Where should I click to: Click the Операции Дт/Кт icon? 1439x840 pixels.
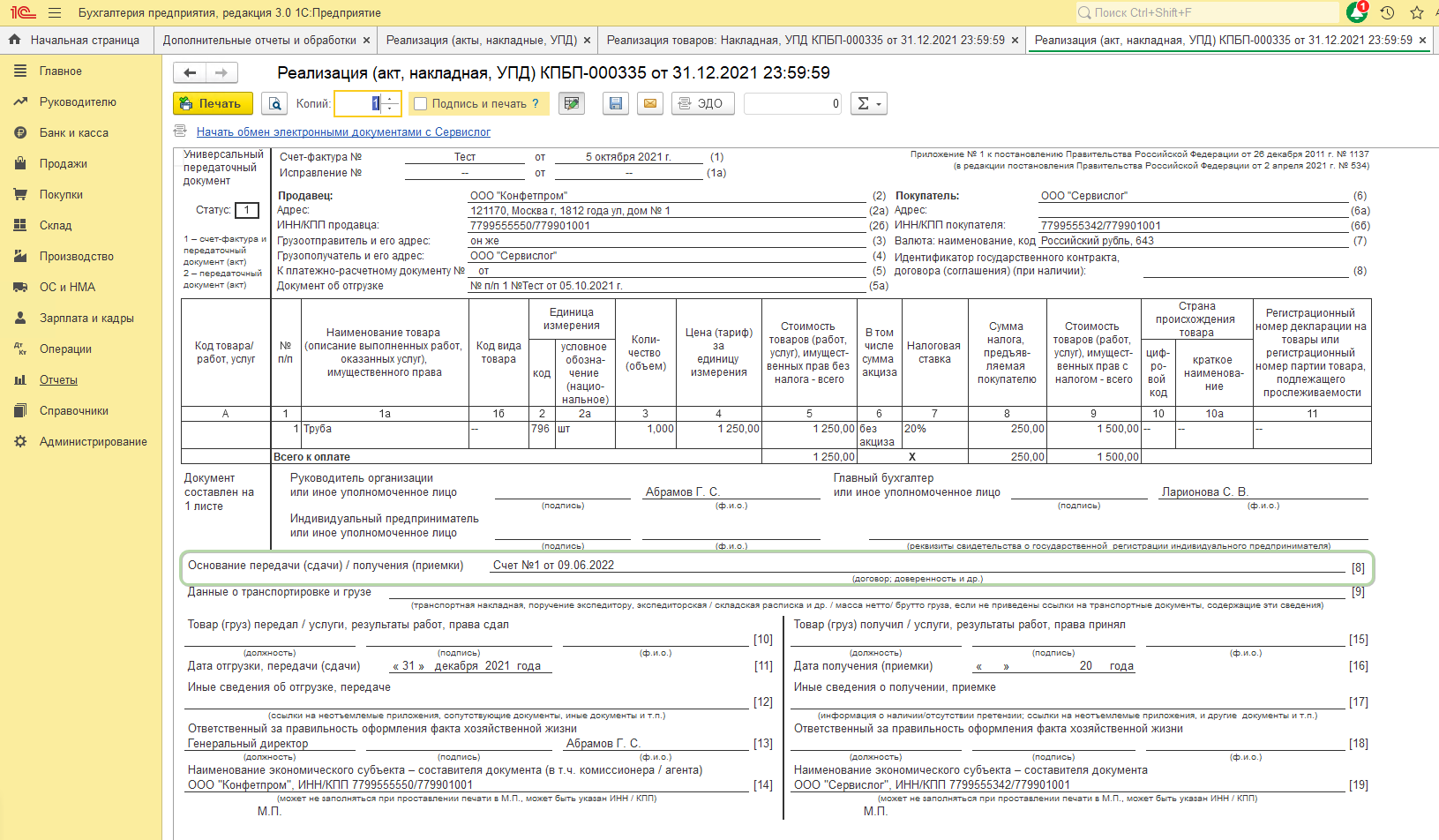tap(20, 349)
